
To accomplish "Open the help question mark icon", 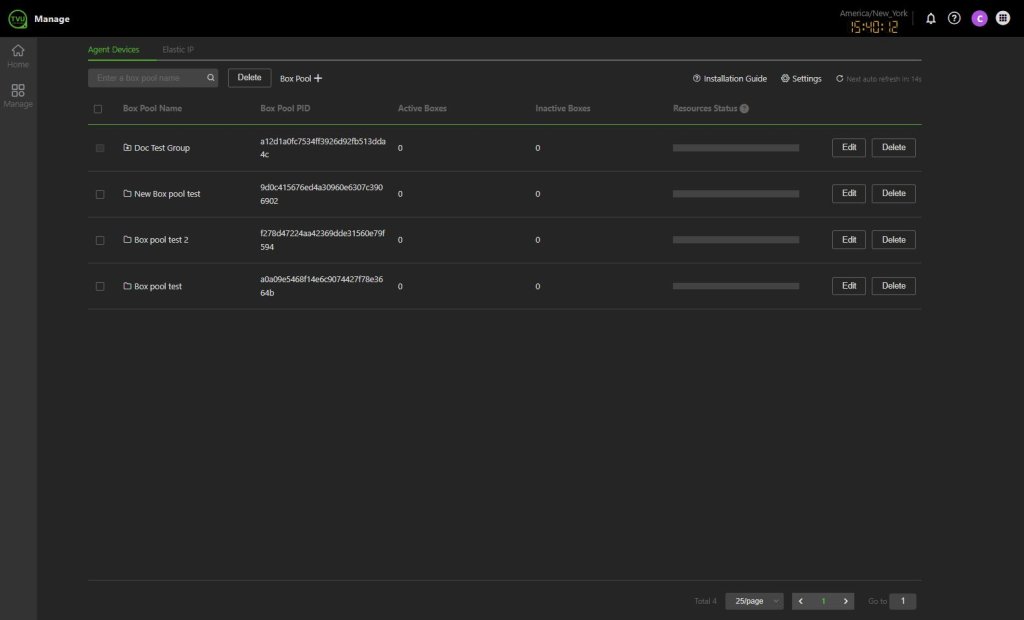I will tap(954, 18).
